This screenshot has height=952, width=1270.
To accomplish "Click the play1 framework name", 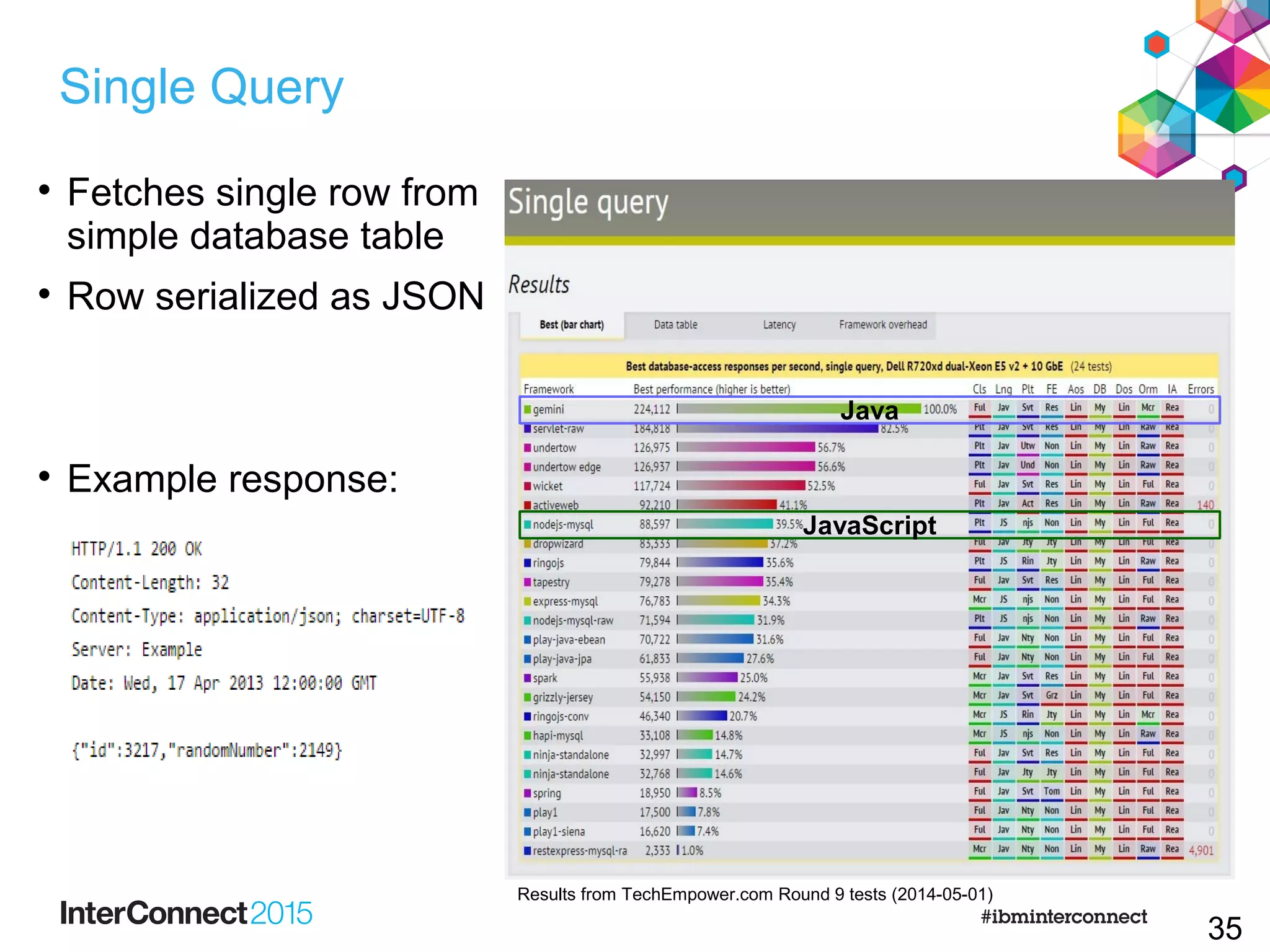I will (x=545, y=813).
